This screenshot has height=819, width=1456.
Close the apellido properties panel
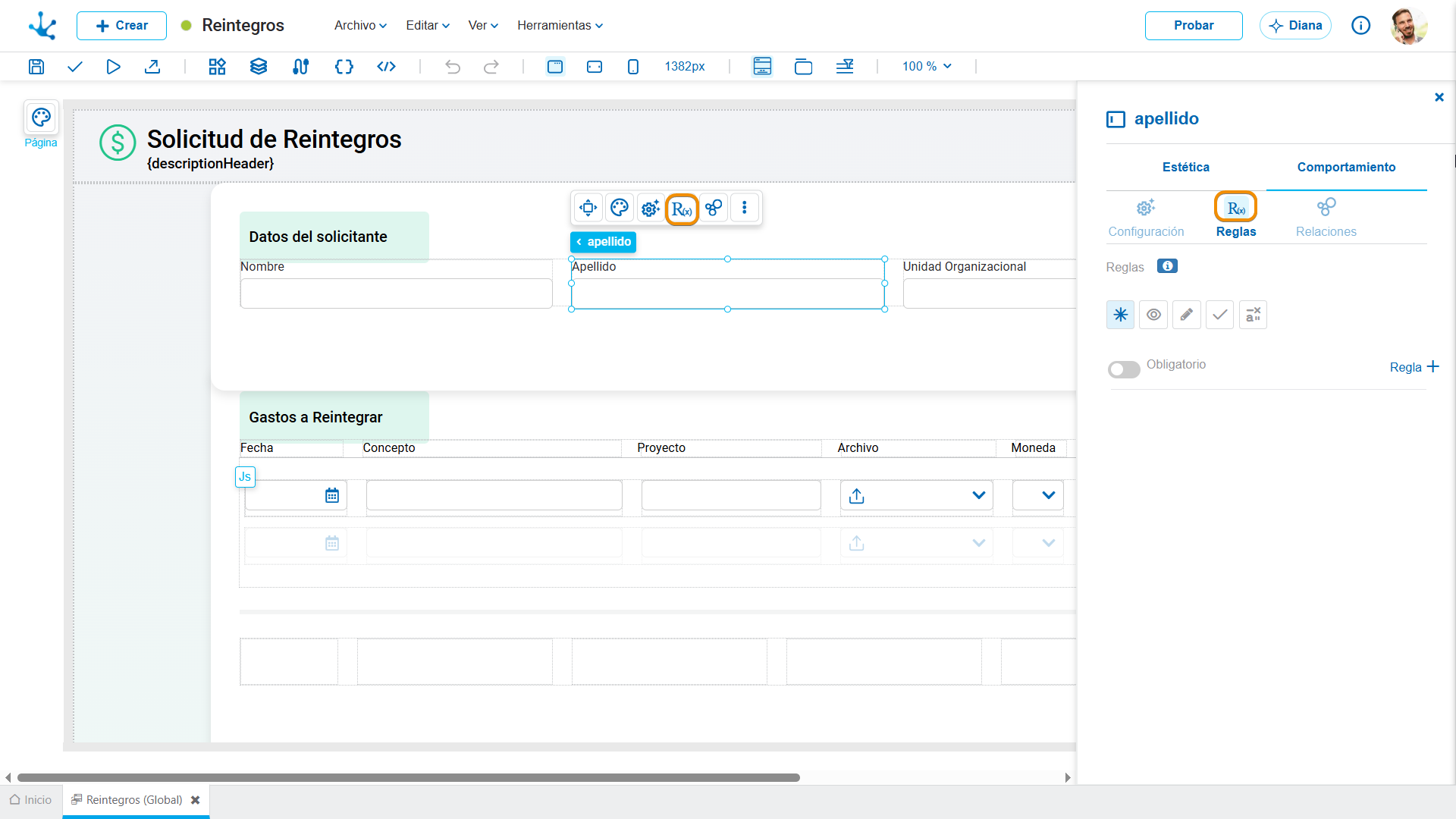(1439, 97)
